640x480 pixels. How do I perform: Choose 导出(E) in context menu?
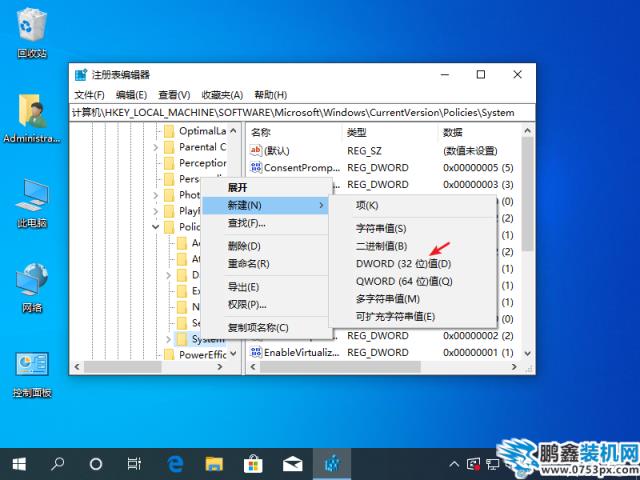tap(267, 287)
